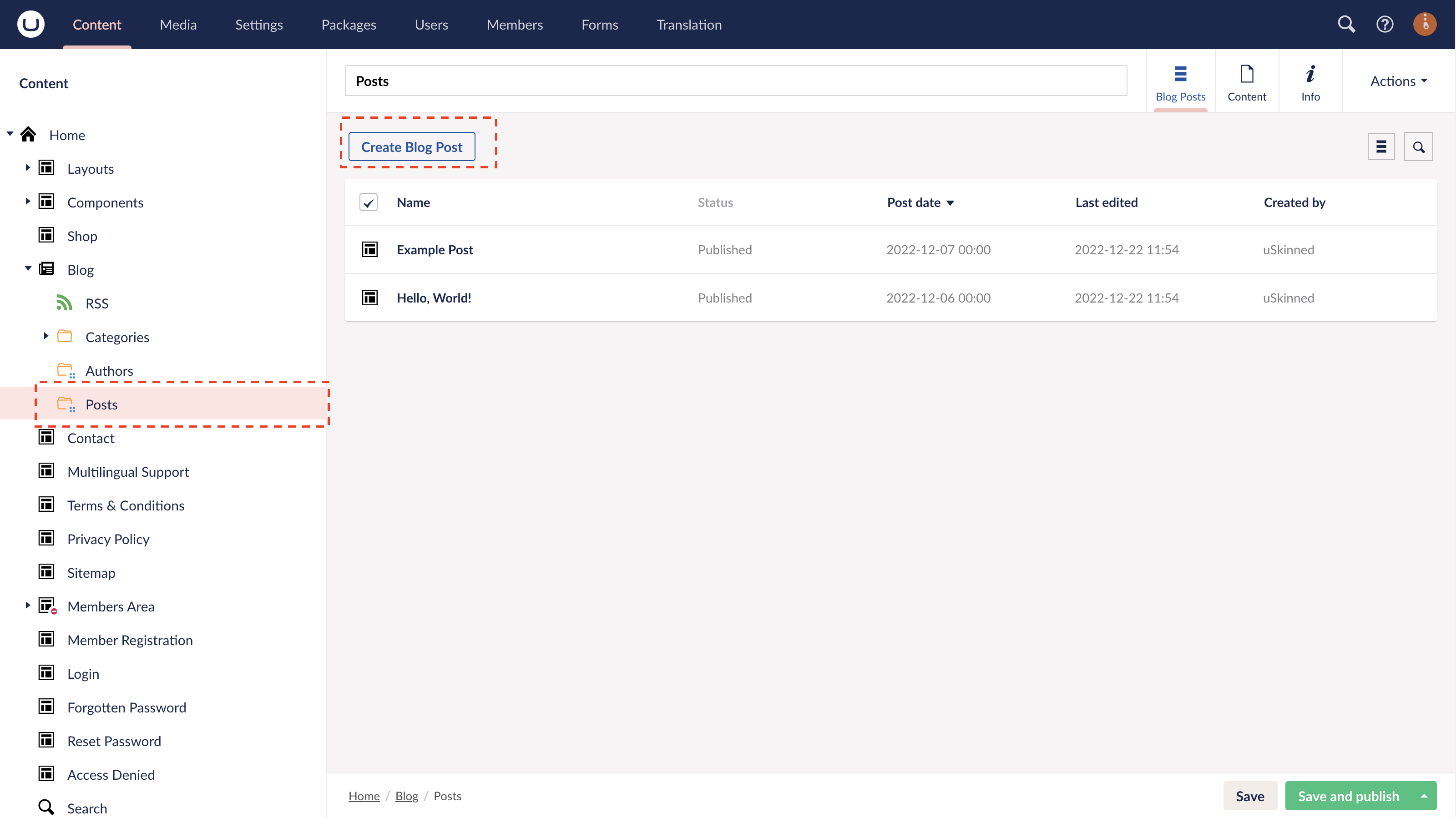Click the Created by column header
This screenshot has width=1456, height=818.
[x=1294, y=202]
